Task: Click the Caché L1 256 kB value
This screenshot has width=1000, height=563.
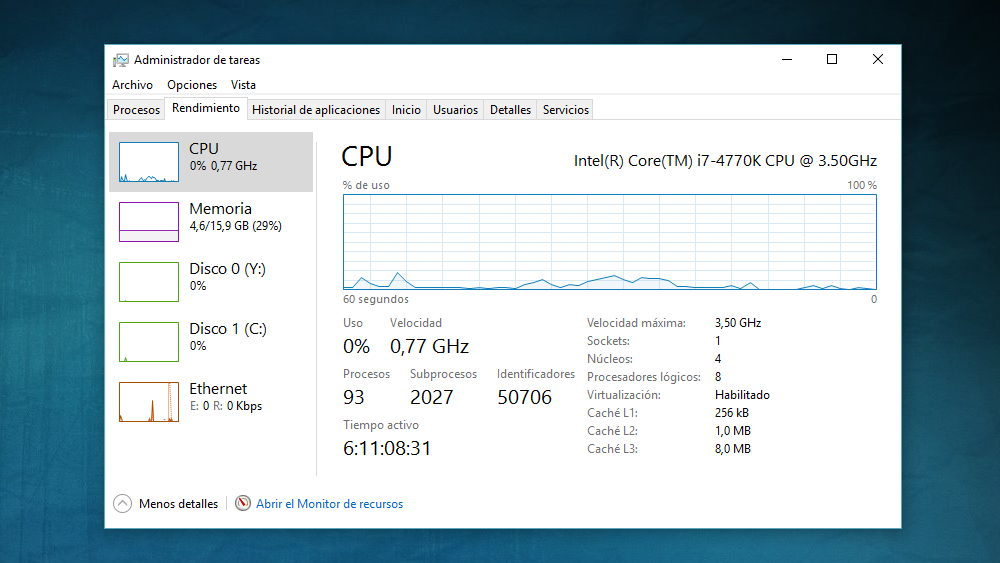Action: point(732,413)
